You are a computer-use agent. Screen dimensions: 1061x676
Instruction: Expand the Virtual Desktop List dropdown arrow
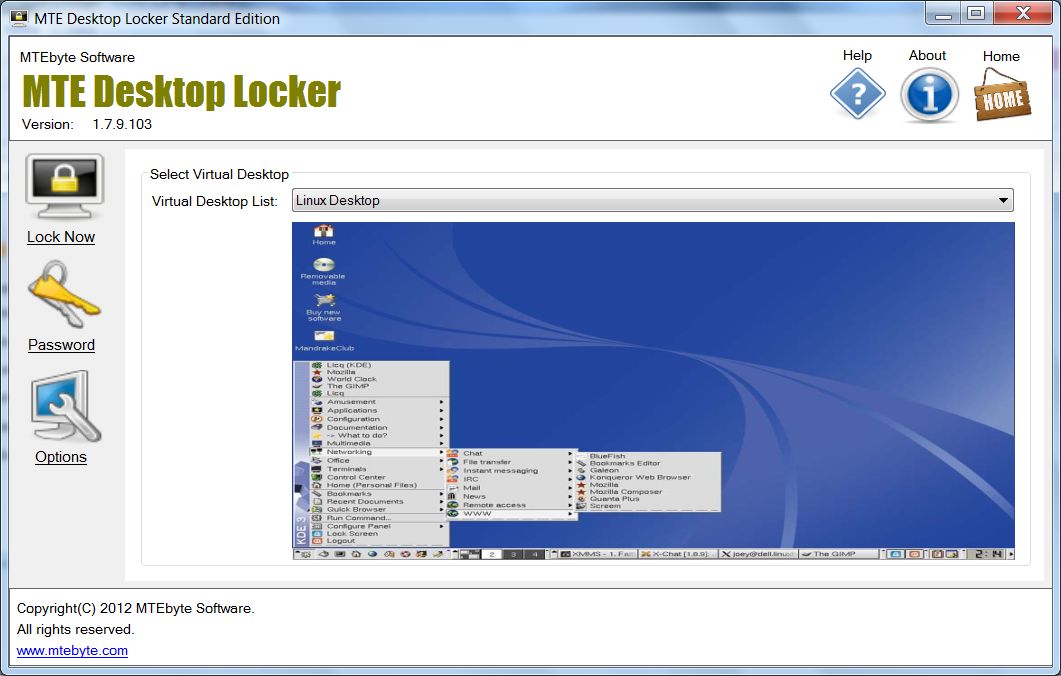point(1003,200)
